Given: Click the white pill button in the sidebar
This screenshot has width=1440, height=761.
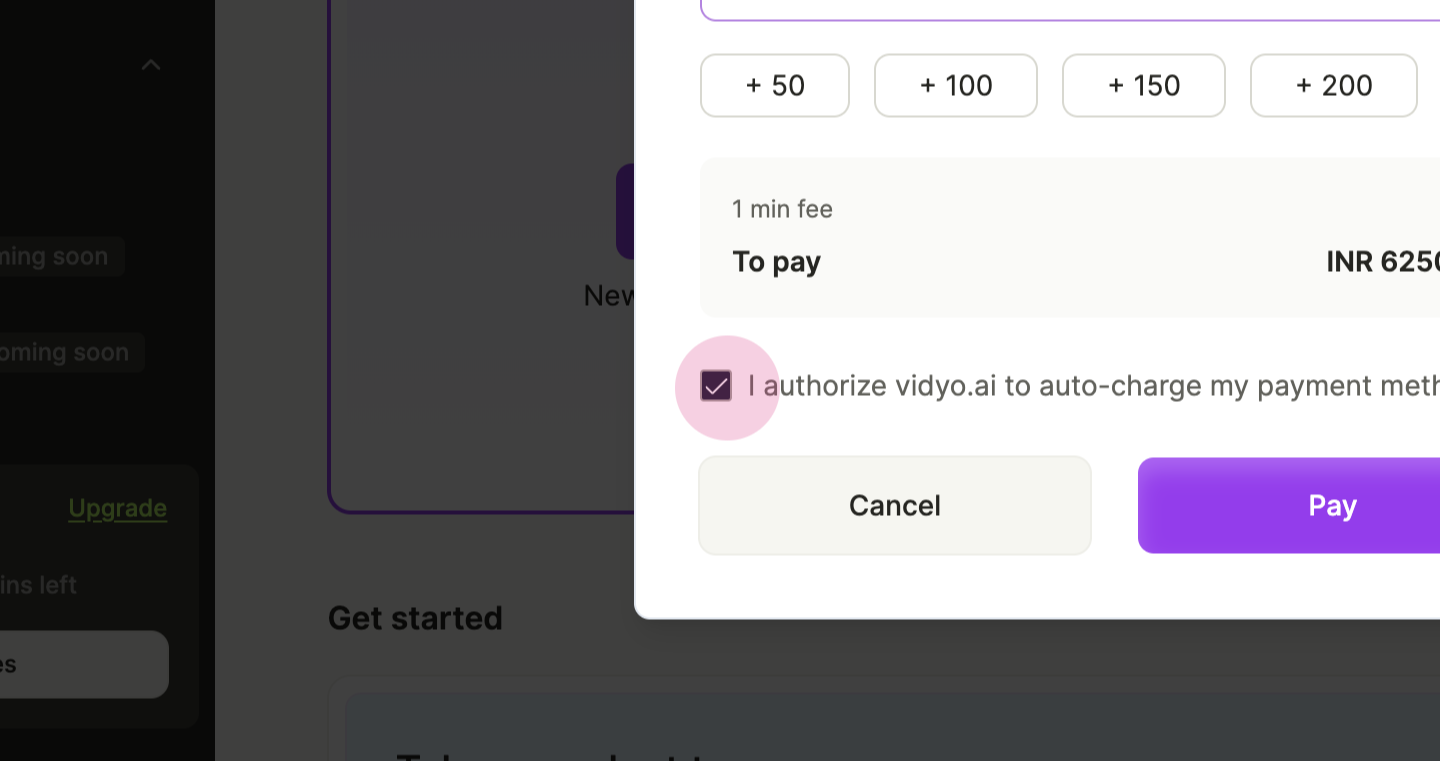Looking at the screenshot, I should (x=84, y=664).
